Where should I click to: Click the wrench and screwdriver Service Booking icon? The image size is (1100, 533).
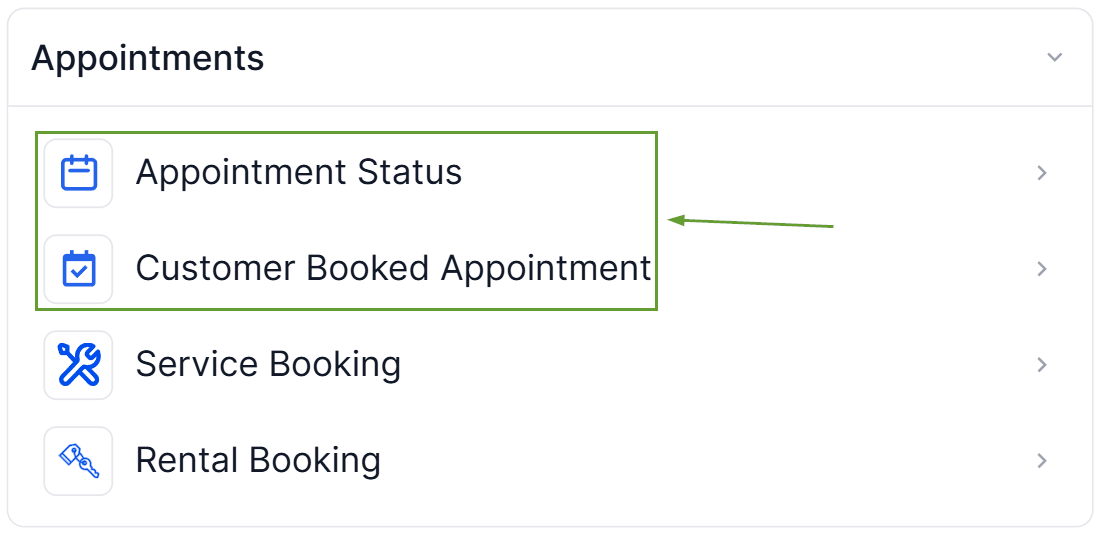79,365
